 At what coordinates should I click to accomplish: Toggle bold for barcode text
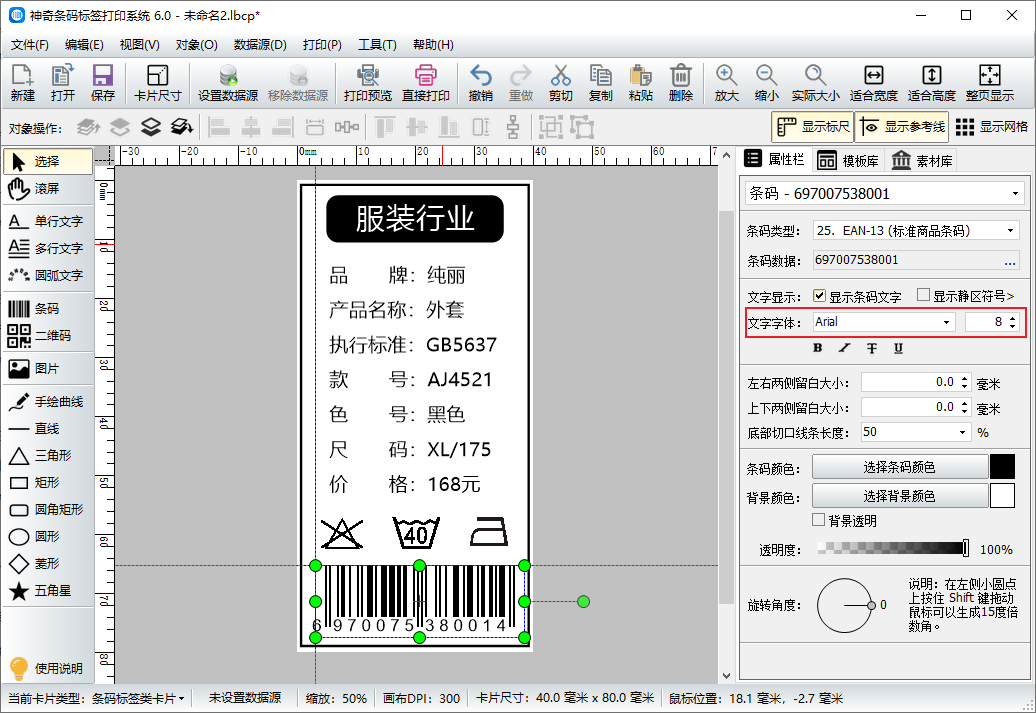(x=817, y=348)
